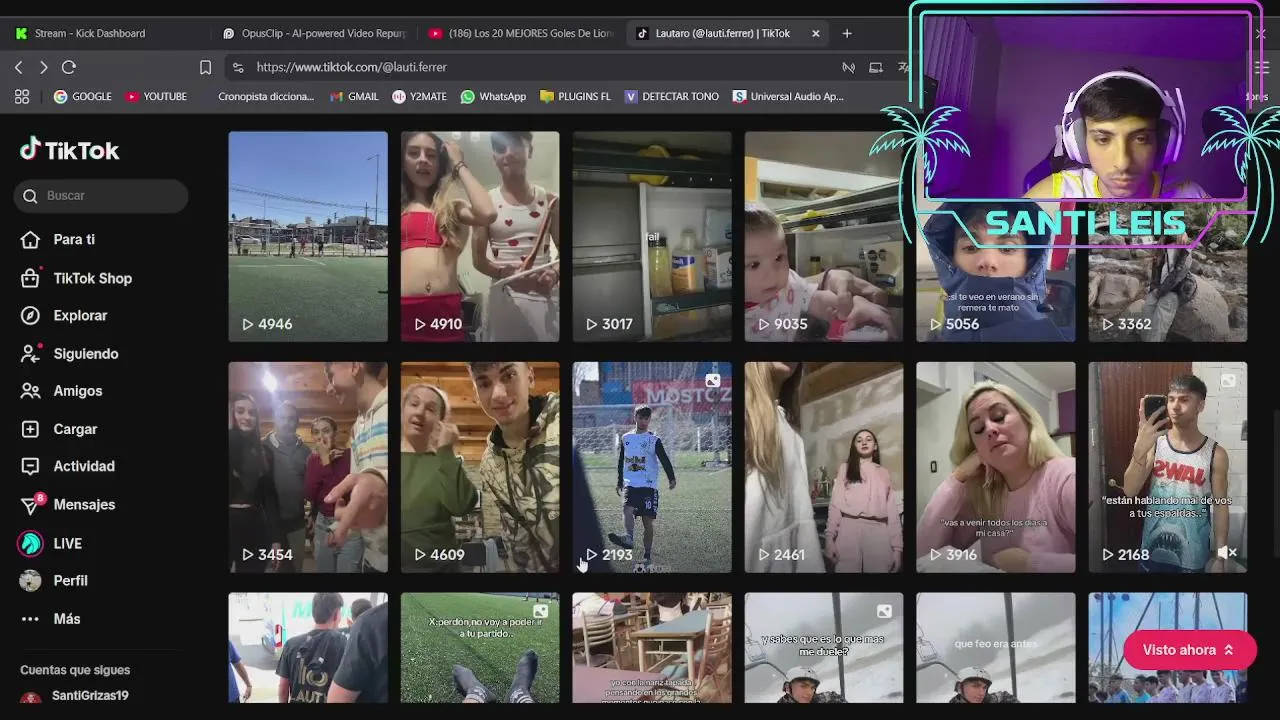Open Universal Audio bookmark
The image size is (1280, 720).
788,97
